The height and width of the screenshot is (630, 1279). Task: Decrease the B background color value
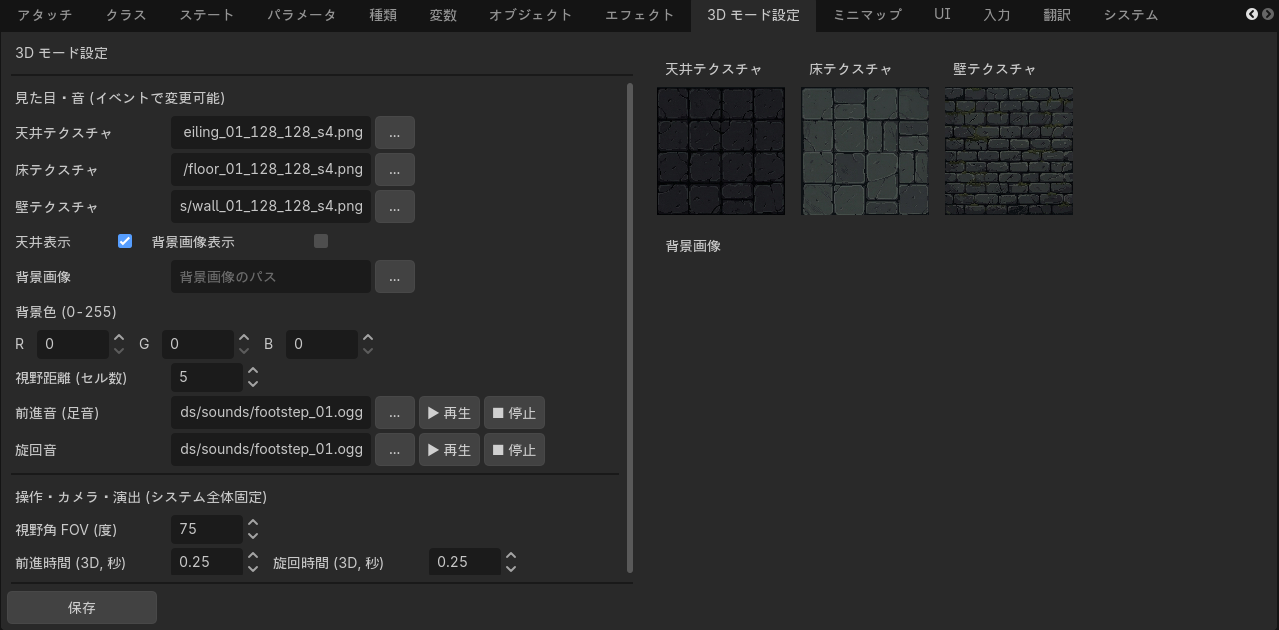(x=368, y=350)
